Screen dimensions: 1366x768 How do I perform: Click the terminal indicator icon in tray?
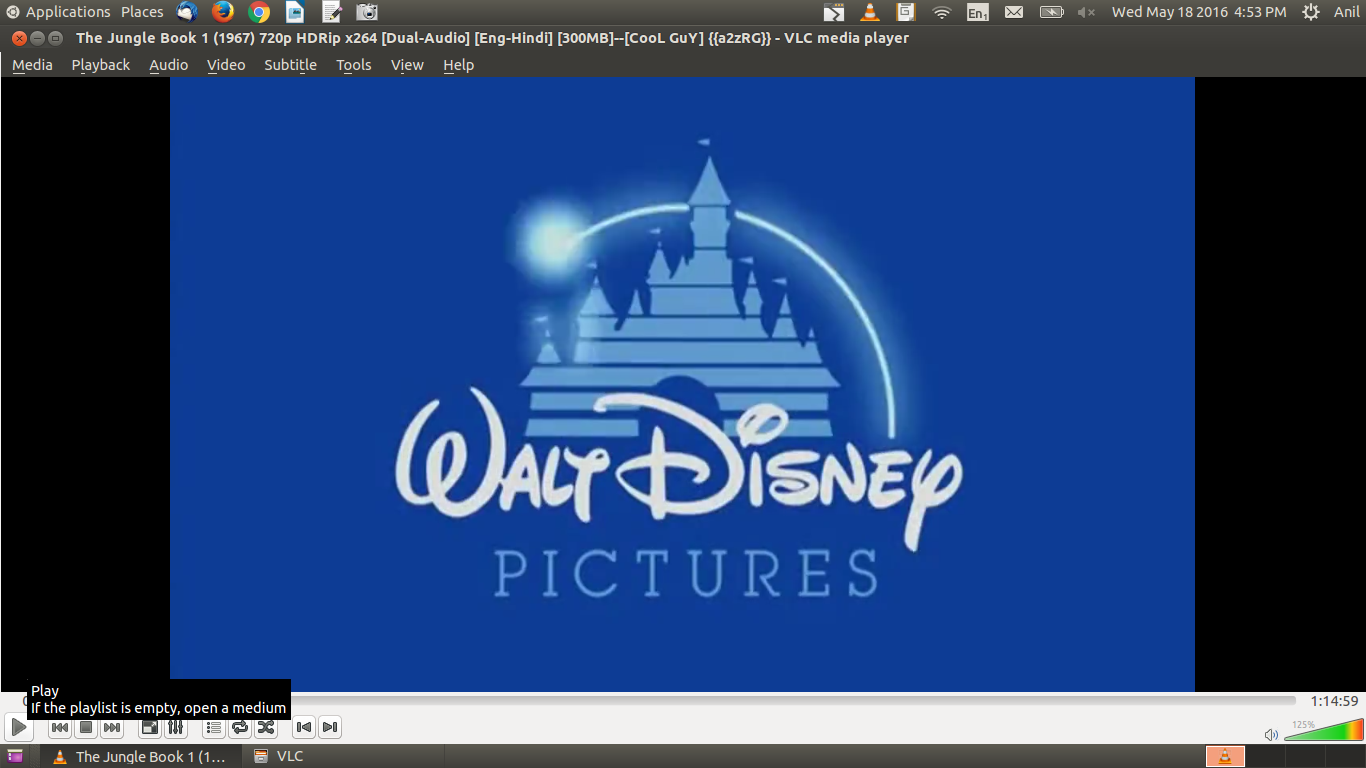(834, 12)
